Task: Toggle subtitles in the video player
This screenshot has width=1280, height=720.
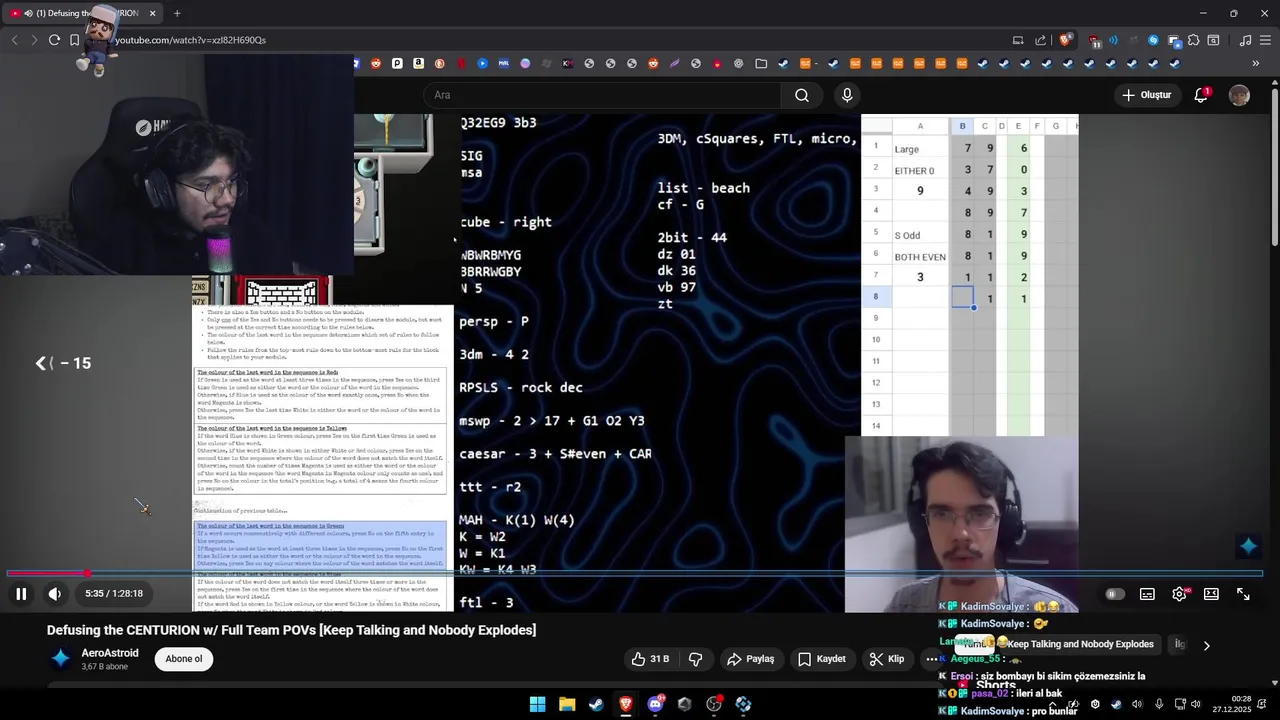Action: (1147, 594)
